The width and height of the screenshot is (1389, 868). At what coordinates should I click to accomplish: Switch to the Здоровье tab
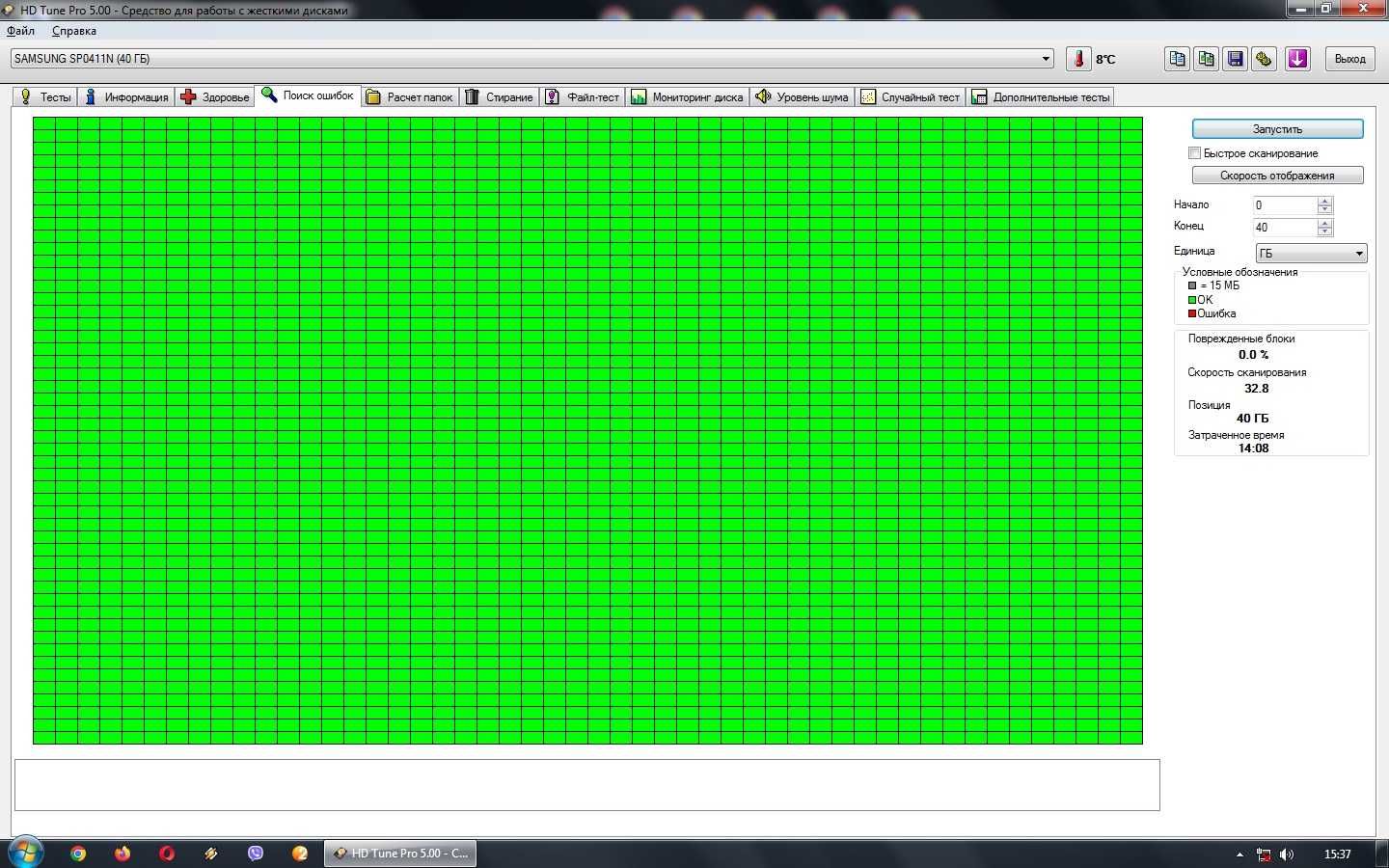(215, 96)
